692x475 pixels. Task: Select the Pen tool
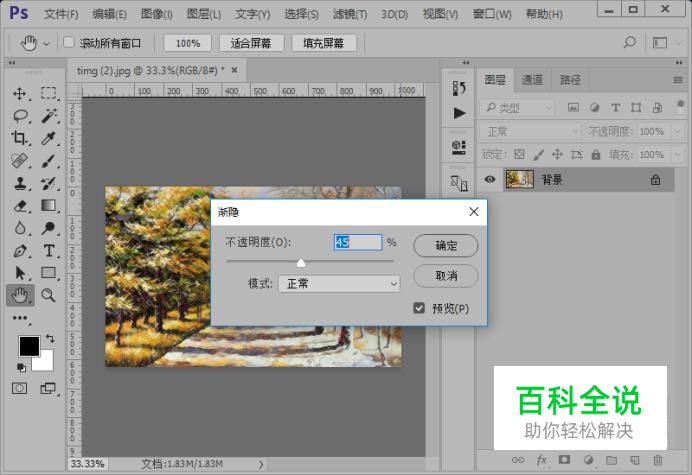20,251
